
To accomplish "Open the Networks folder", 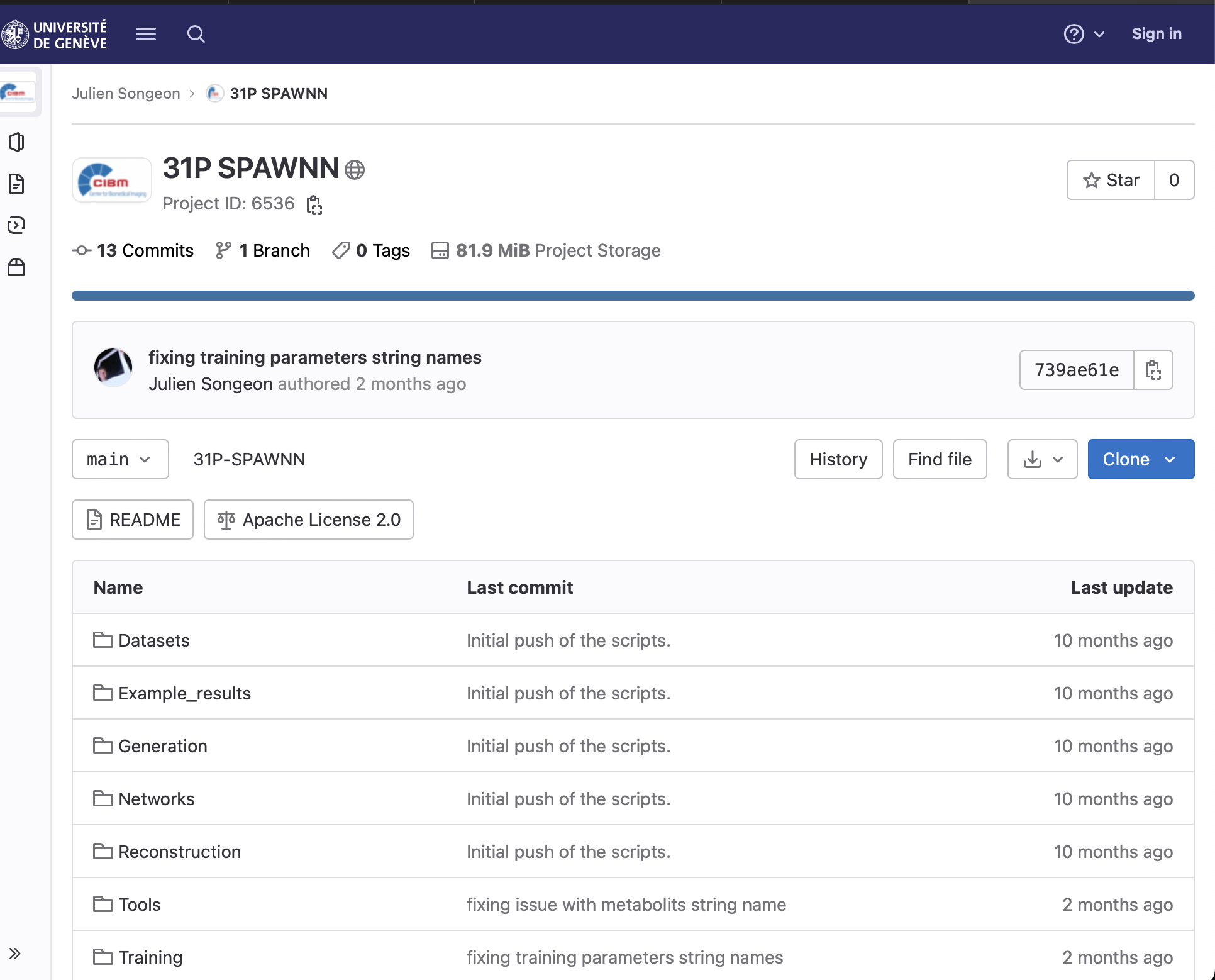I will 156,799.
